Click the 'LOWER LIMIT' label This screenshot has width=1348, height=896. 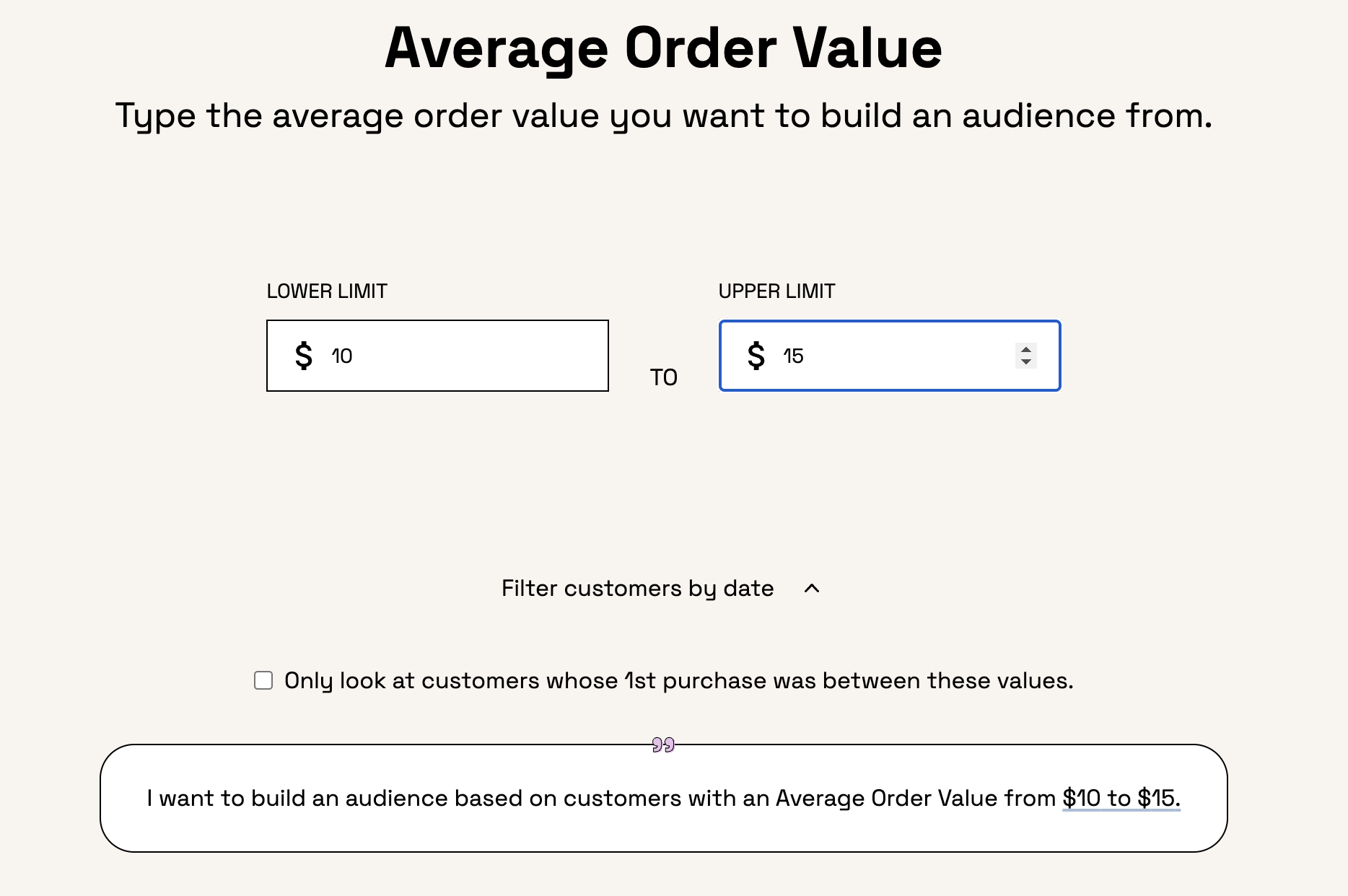coord(327,291)
